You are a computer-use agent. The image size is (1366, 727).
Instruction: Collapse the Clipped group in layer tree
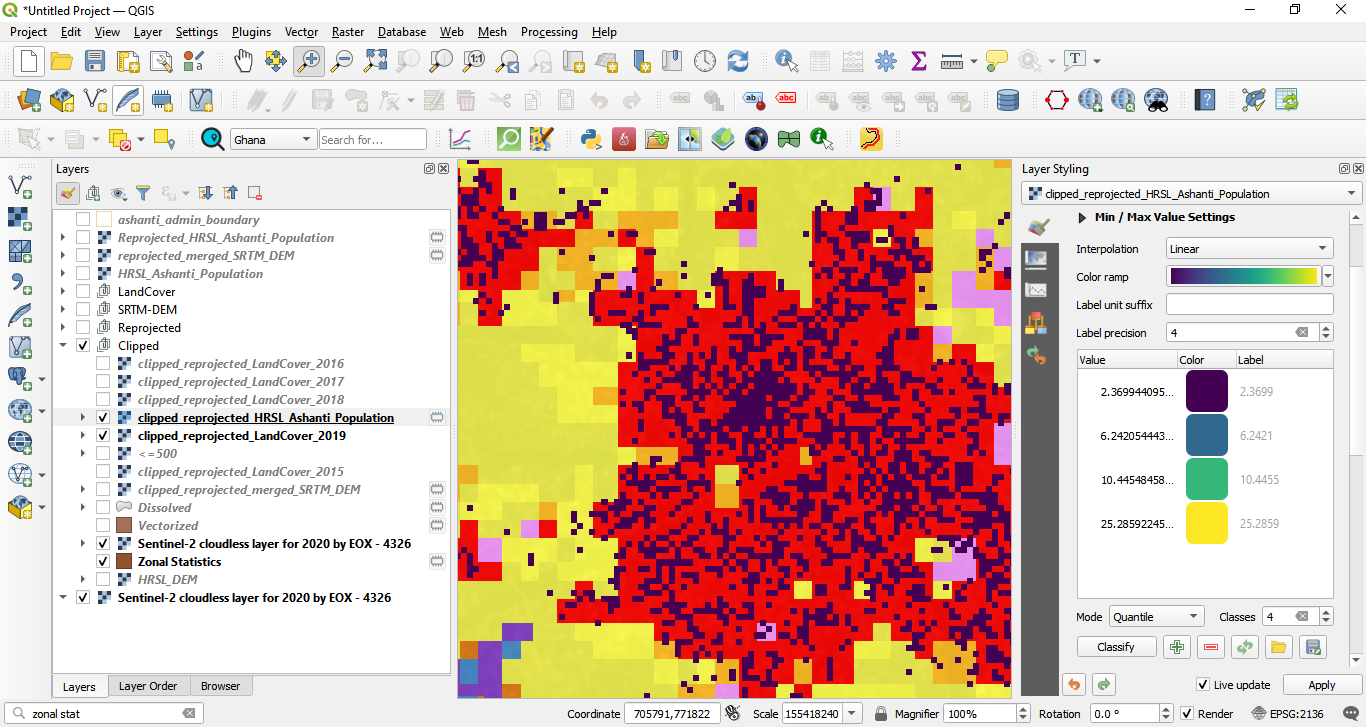point(63,346)
